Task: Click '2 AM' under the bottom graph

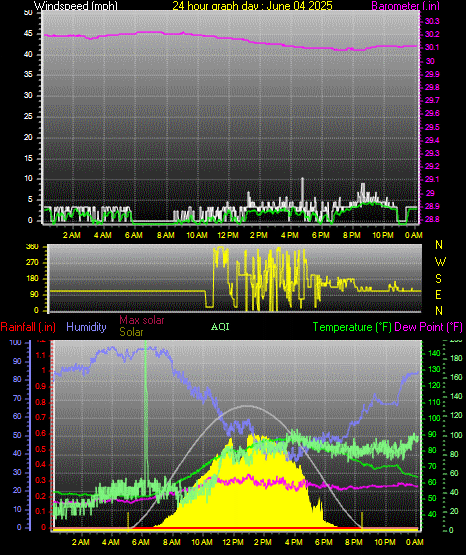Action: (x=81, y=542)
